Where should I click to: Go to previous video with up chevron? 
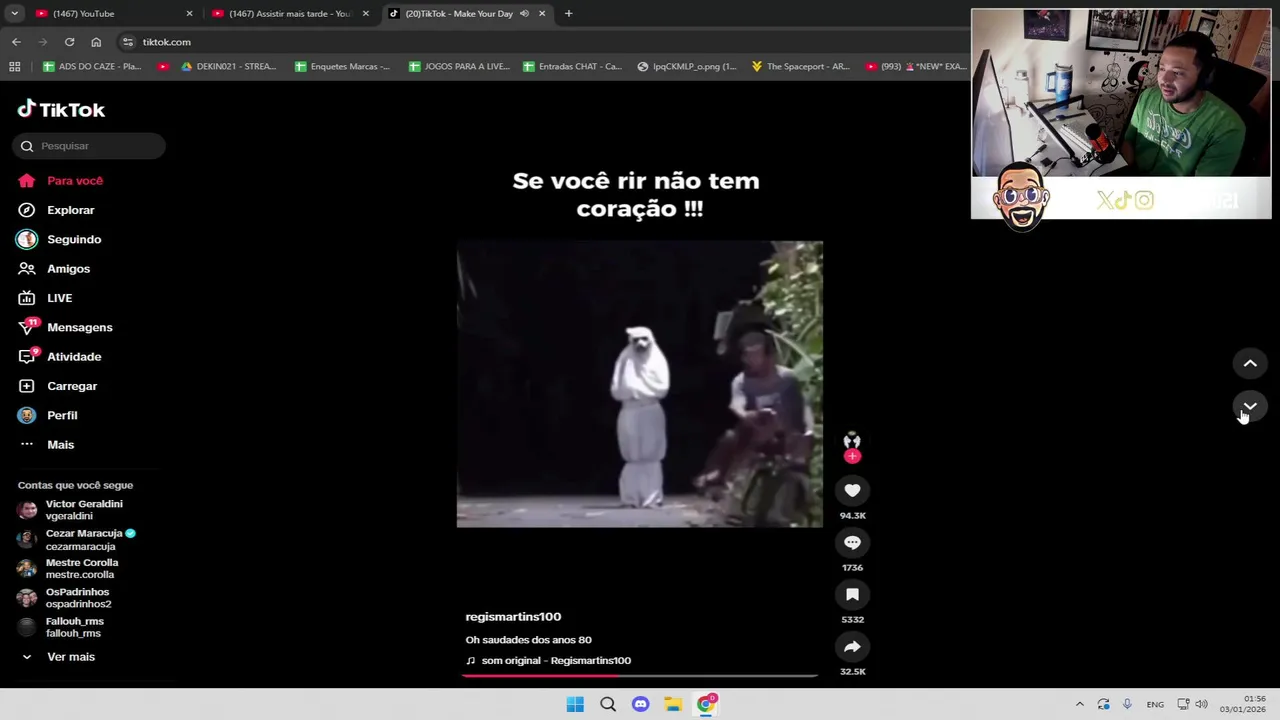[1250, 364]
